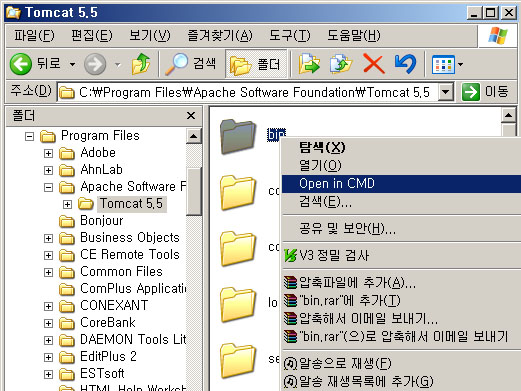Click the green 이동 Go button
The image size is (521, 391).
[485, 92]
